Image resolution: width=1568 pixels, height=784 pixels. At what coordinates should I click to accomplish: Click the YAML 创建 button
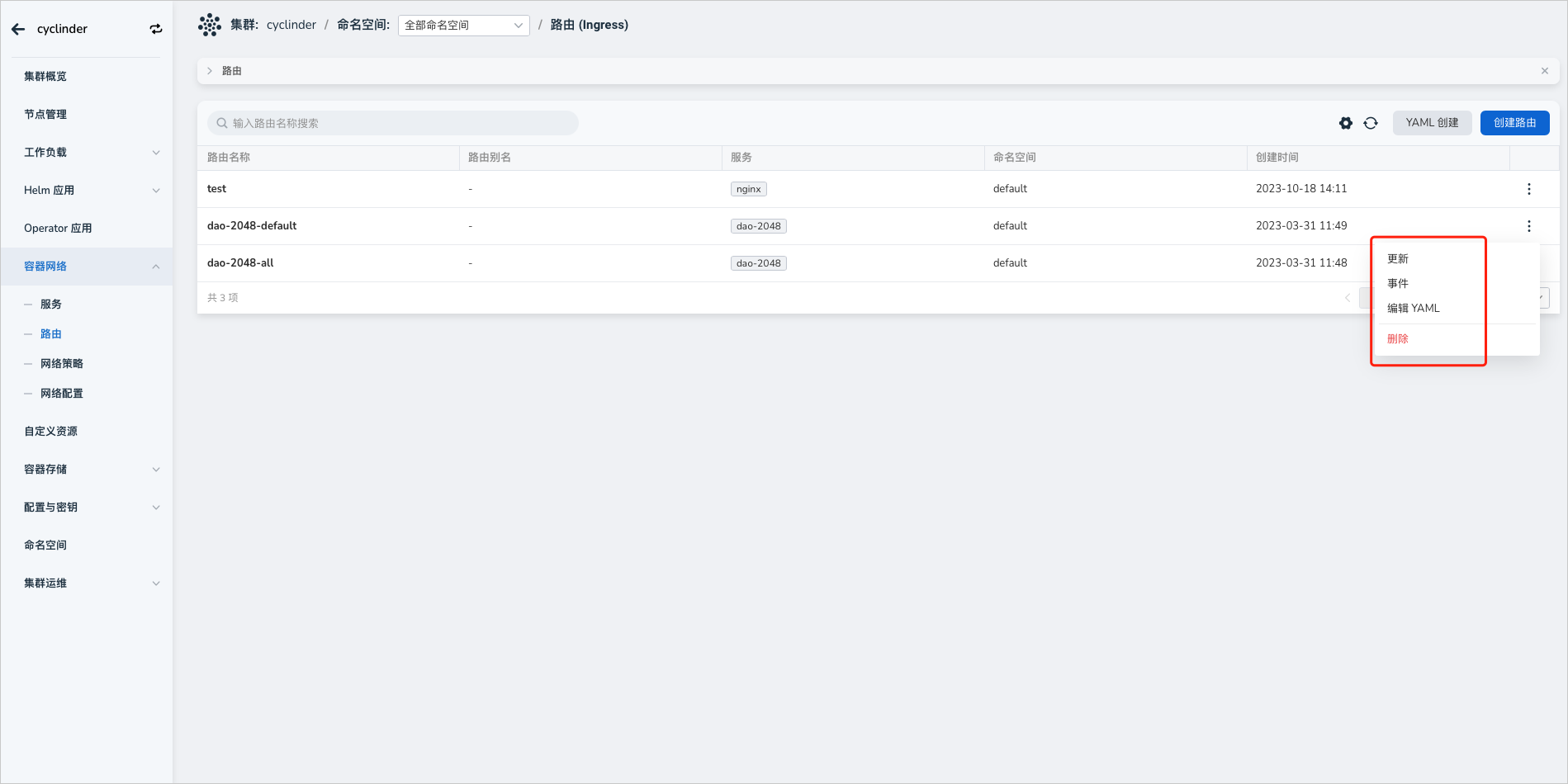coord(1433,123)
